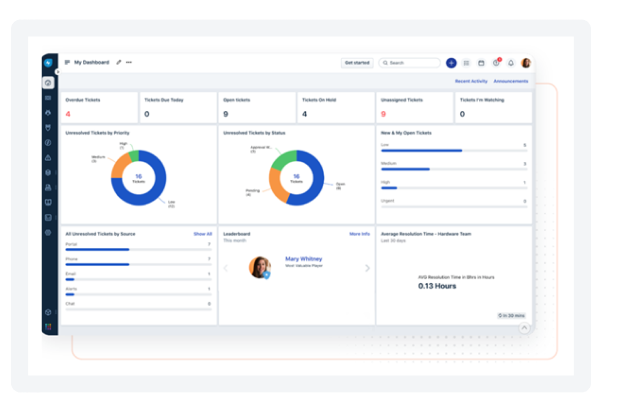Open the user profile avatar

(x=526, y=62)
